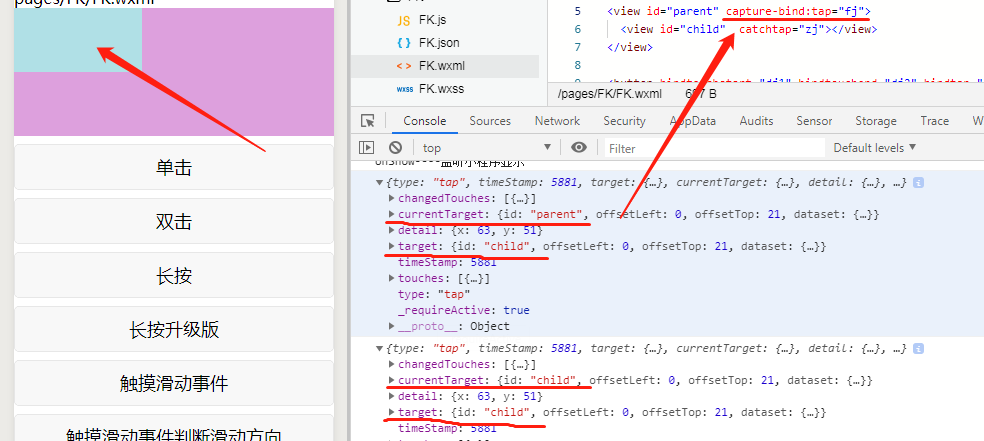Open the FK.wxss file
984x441 pixels.
(x=444, y=88)
